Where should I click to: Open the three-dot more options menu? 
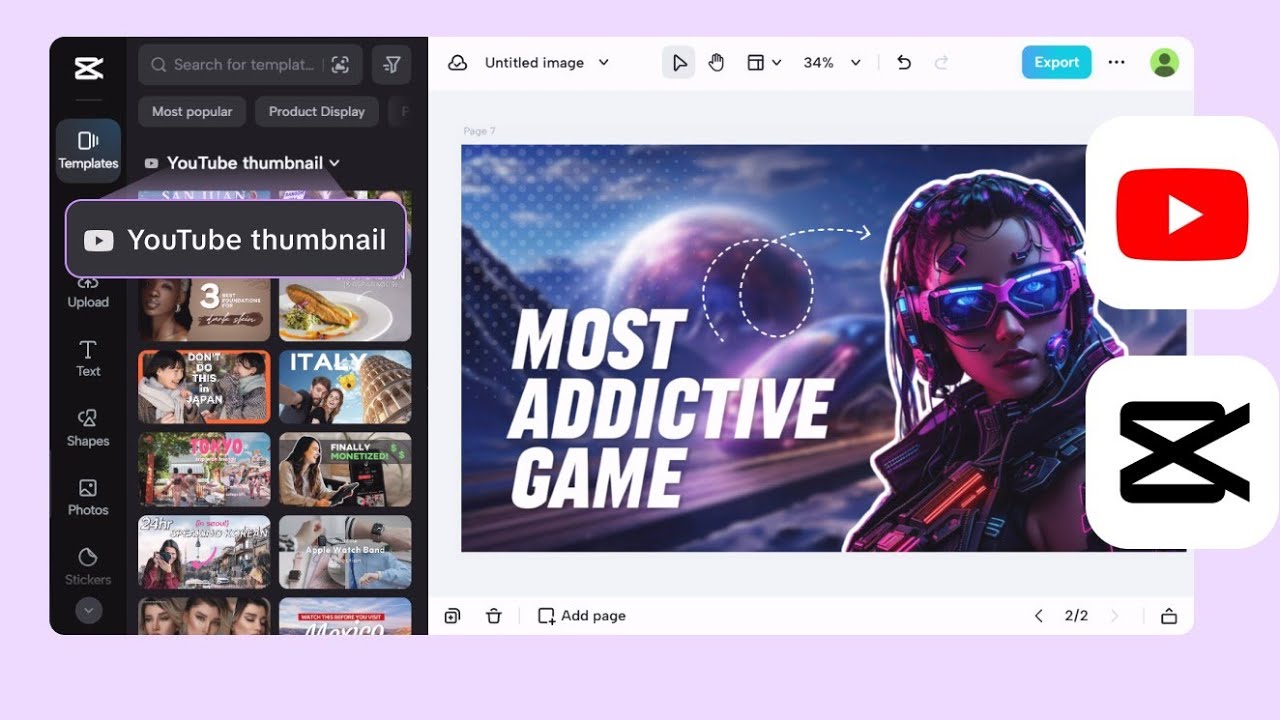(1117, 62)
